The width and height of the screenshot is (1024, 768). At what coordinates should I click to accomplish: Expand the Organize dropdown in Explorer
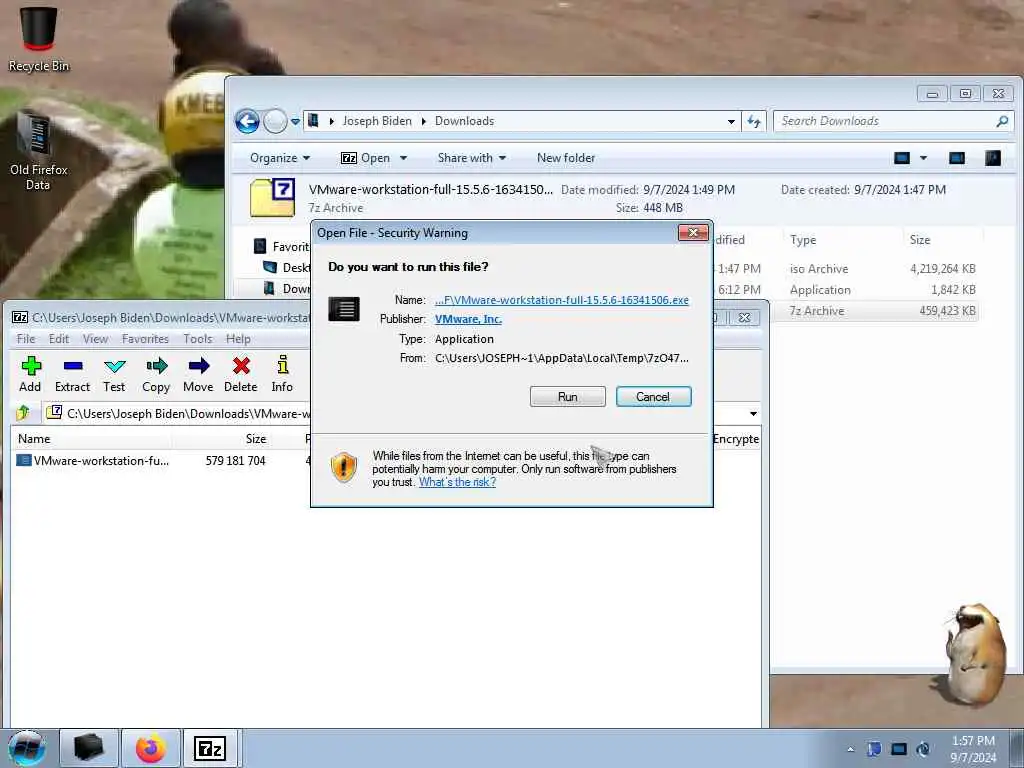[x=280, y=158]
